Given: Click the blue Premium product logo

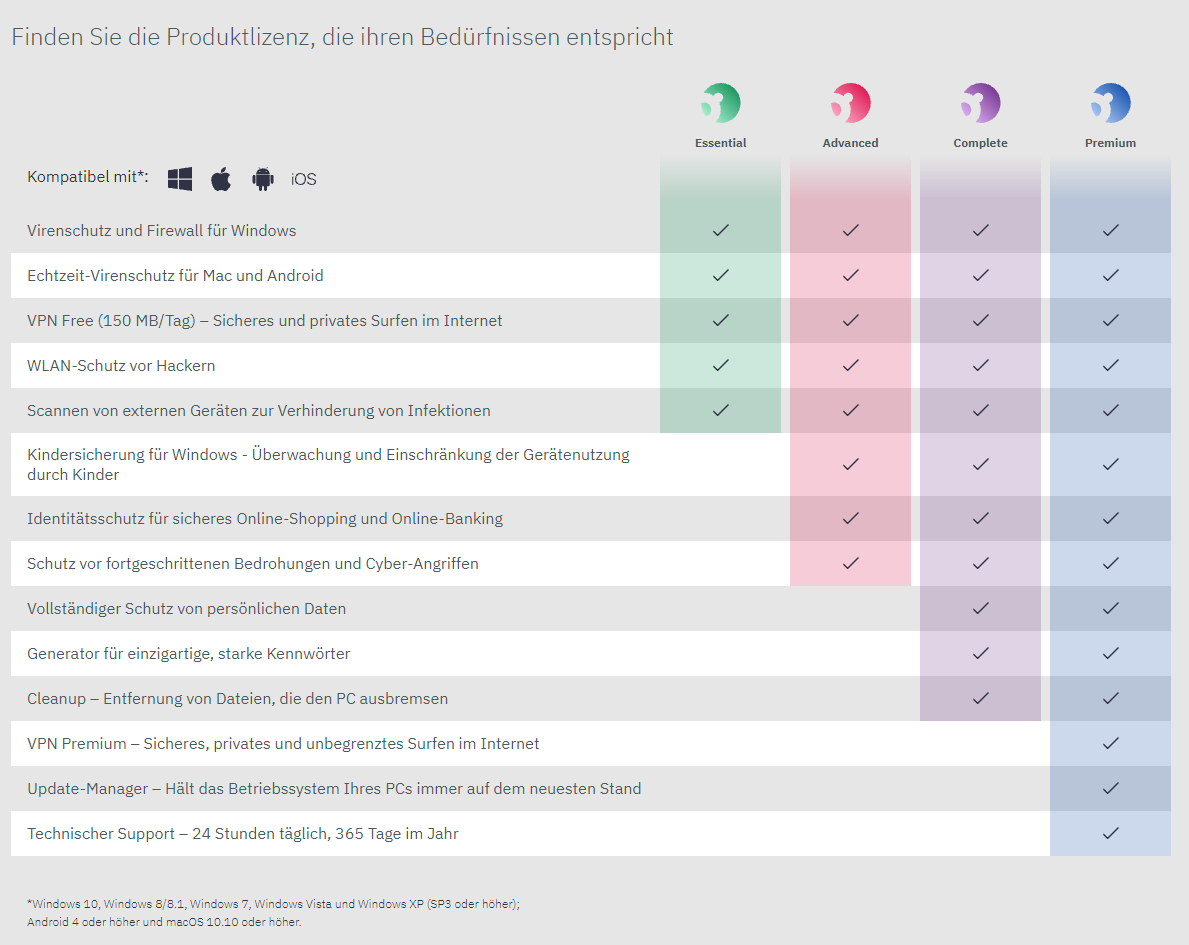Looking at the screenshot, I should pyautogui.click(x=1110, y=103).
